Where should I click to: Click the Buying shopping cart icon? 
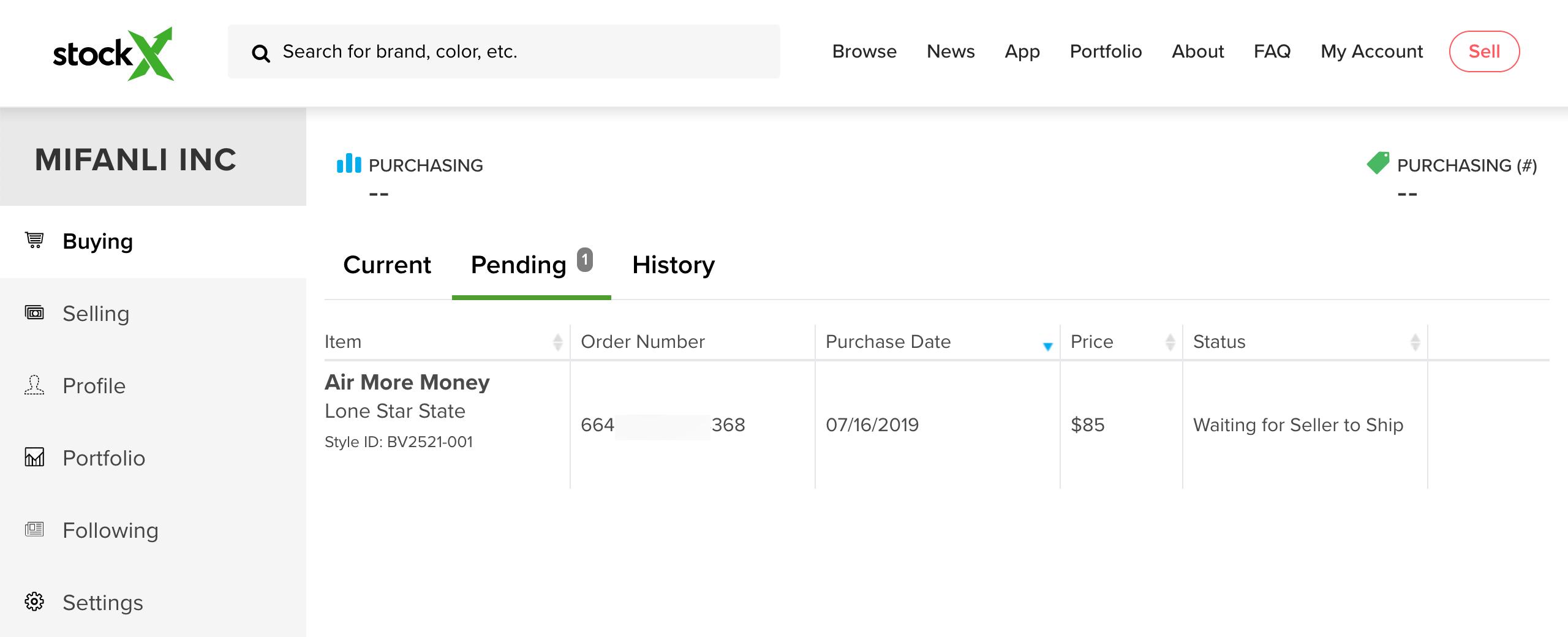pos(34,240)
